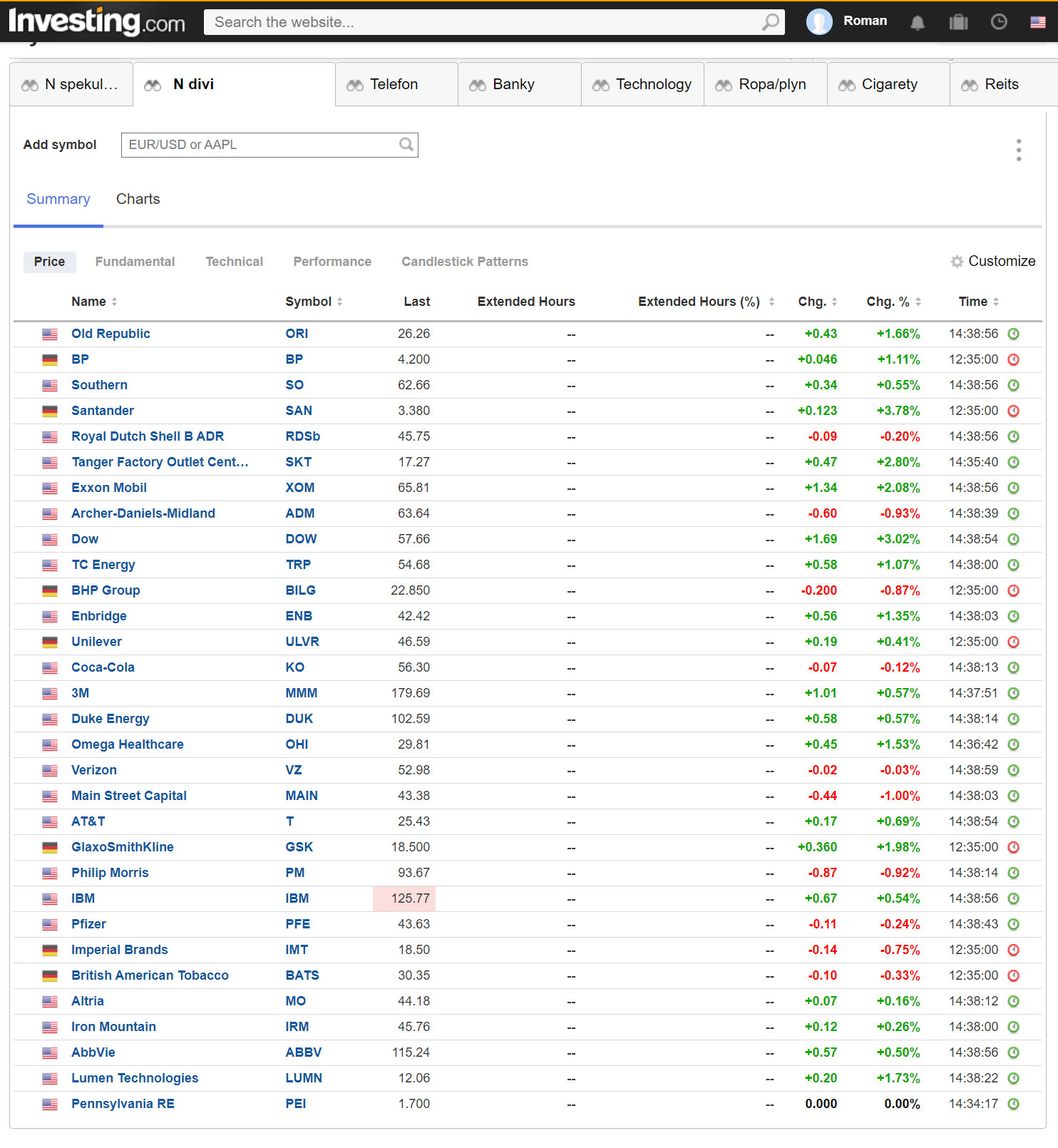Click the US flag edition selector
Viewport: 1058px width, 1148px height.
[x=1038, y=22]
